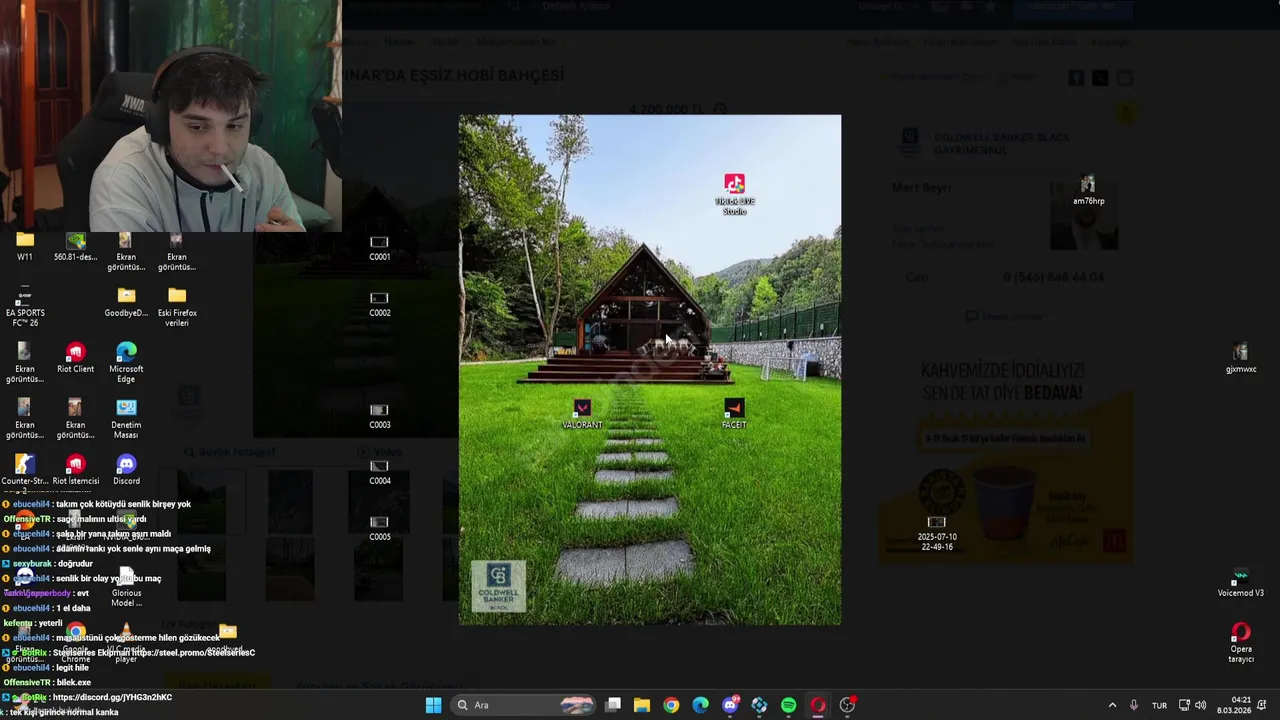Select the C0004 video file
Image resolution: width=1280 pixels, height=720 pixels.
(x=379, y=472)
